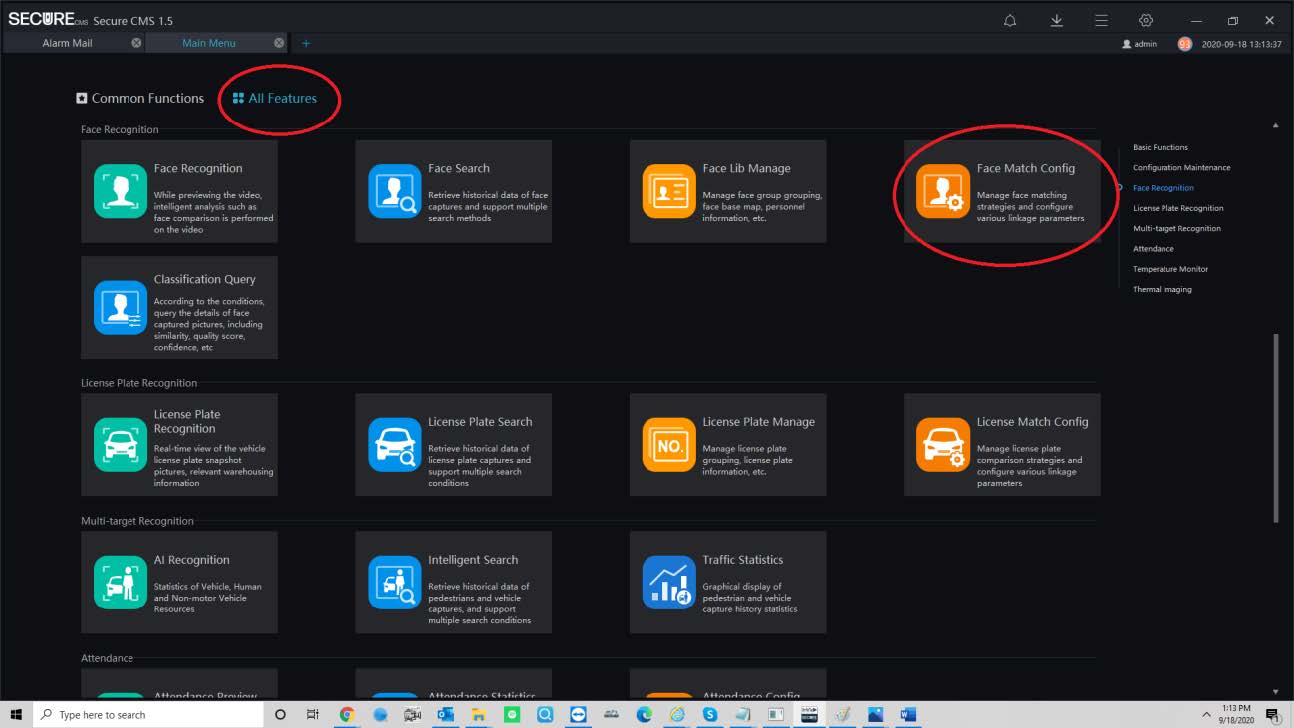The height and width of the screenshot is (728, 1294).
Task: Open Google Chrome from the taskbar
Action: coord(347,714)
